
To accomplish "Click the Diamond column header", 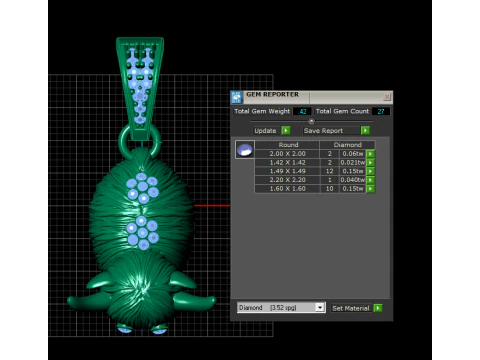I will tap(347, 145).
